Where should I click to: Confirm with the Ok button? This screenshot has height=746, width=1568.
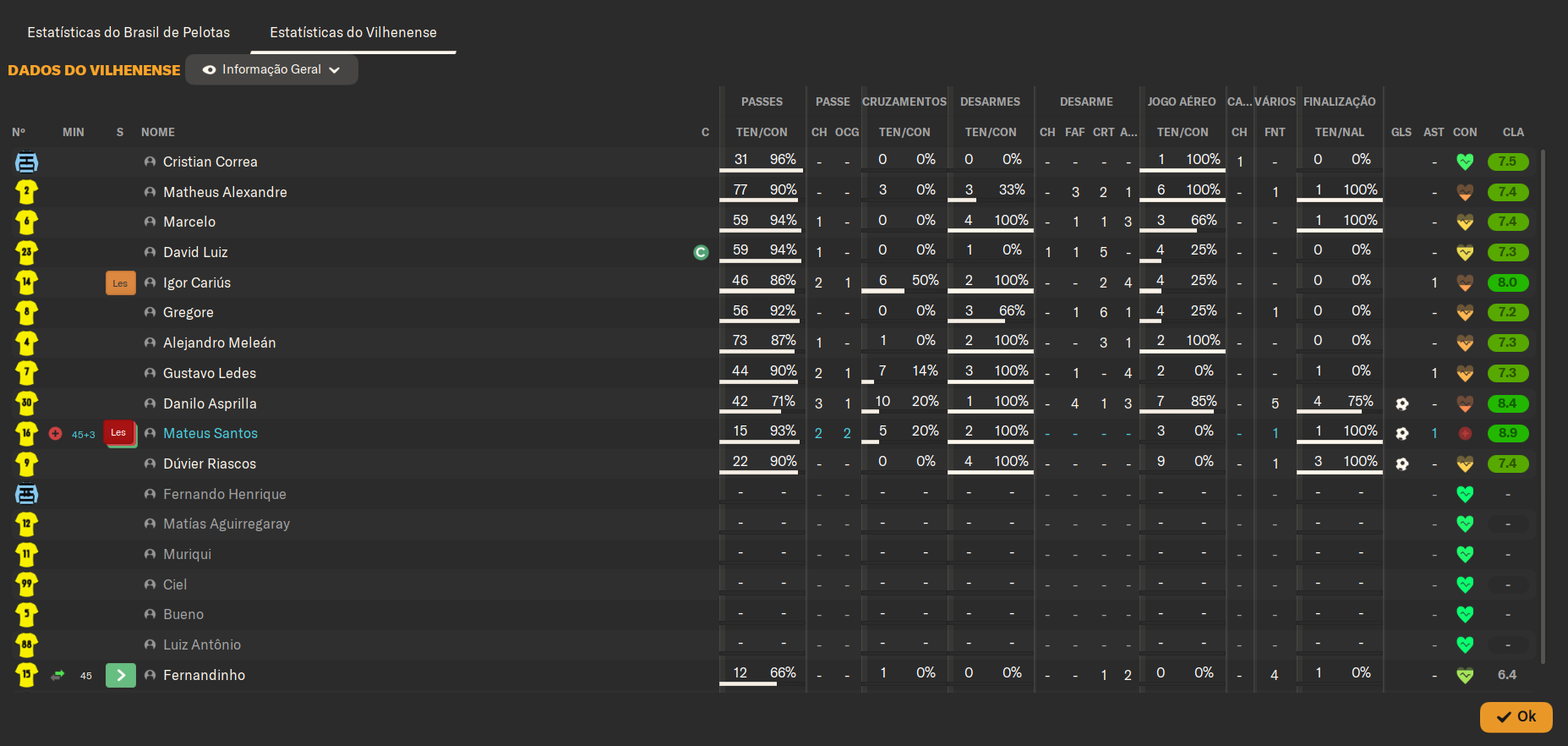(1516, 716)
